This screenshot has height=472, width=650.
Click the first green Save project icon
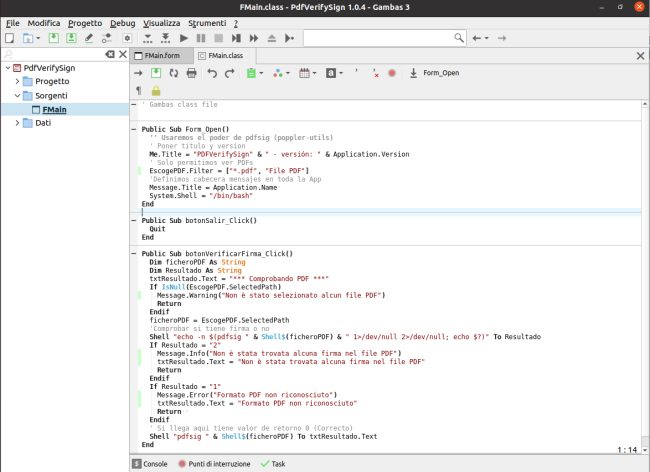click(53, 38)
